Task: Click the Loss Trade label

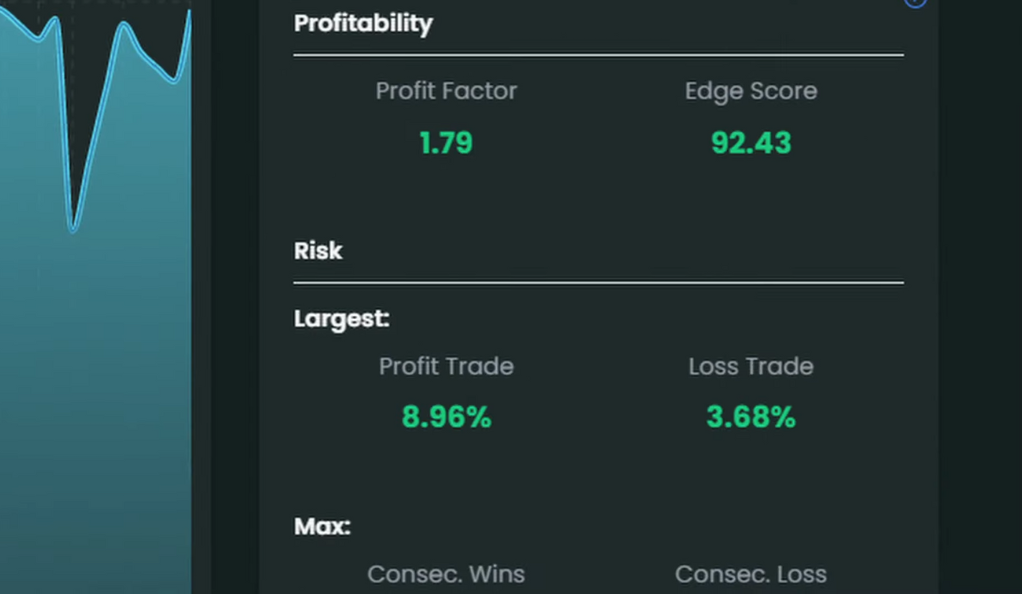Action: pyautogui.click(x=751, y=366)
